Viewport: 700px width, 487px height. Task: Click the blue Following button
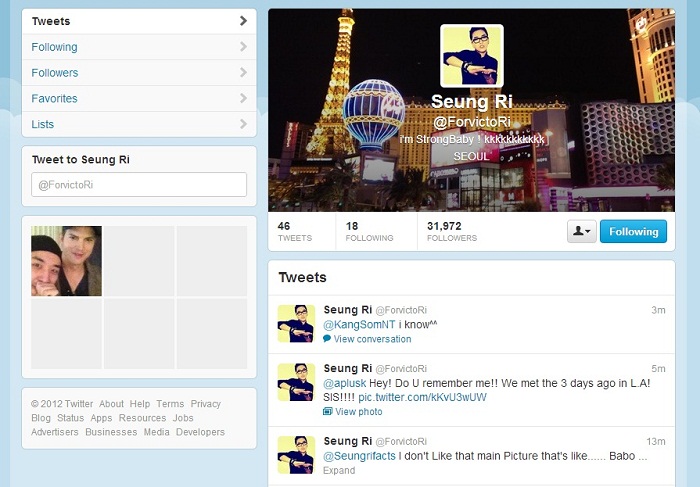(633, 231)
